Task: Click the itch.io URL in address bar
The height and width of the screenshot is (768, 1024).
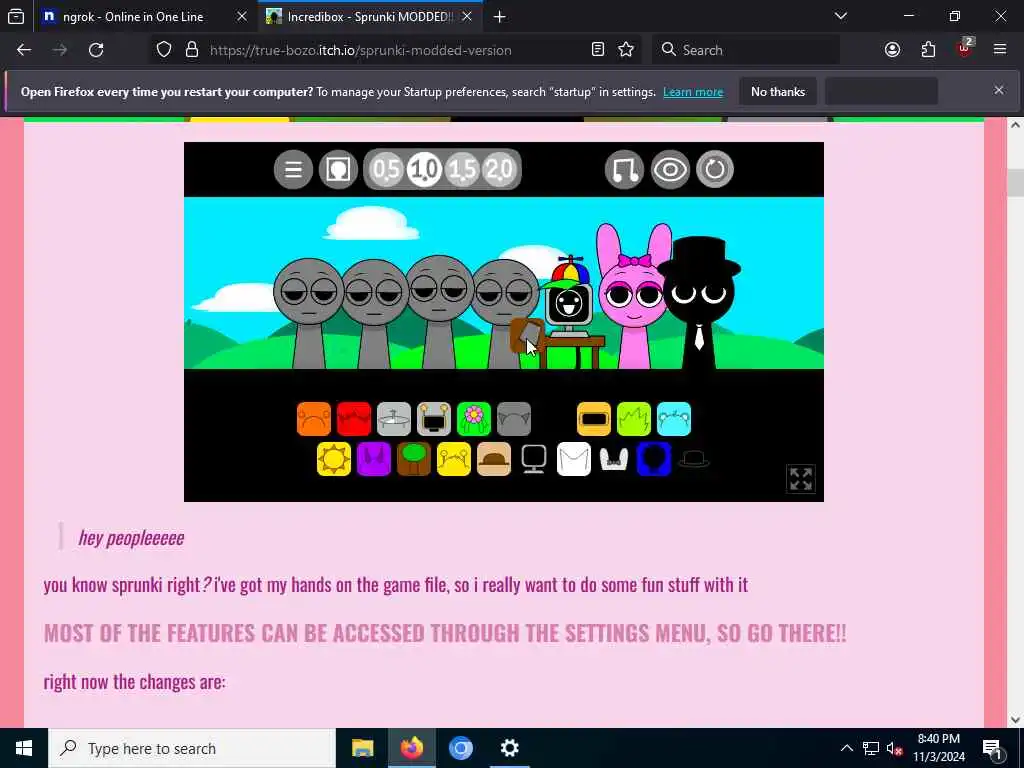Action: (x=360, y=50)
